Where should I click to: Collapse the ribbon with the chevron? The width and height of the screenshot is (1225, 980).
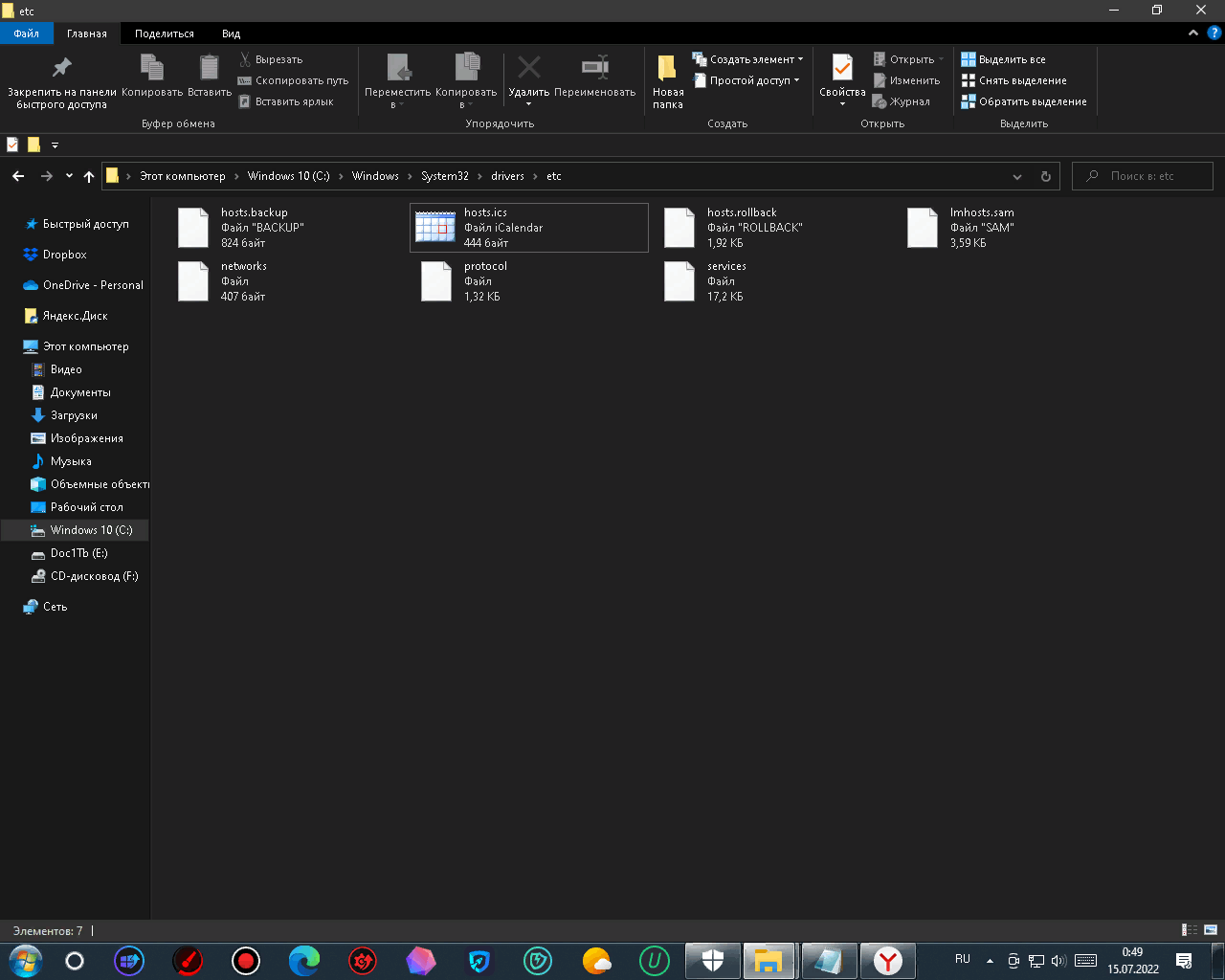[1193, 33]
